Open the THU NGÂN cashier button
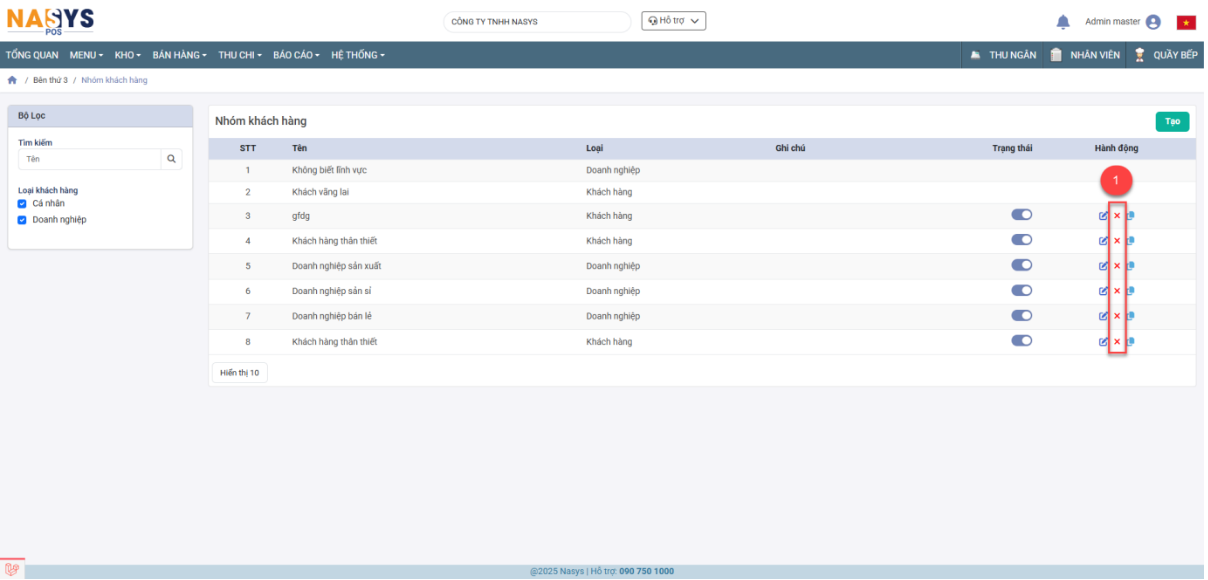This screenshot has height=580, width=1208. [x=1003, y=55]
